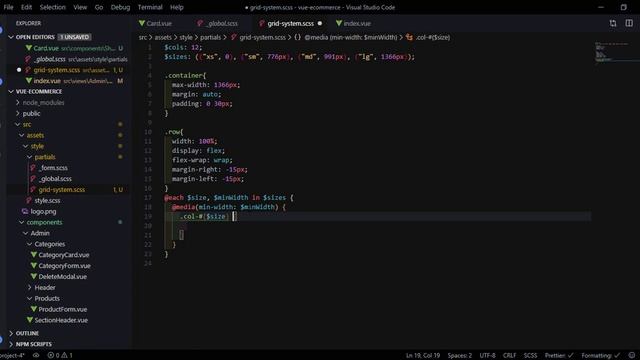Screen dimensions: 640x360
Task: Click the src breadcrumb segment
Action: tap(142, 38)
